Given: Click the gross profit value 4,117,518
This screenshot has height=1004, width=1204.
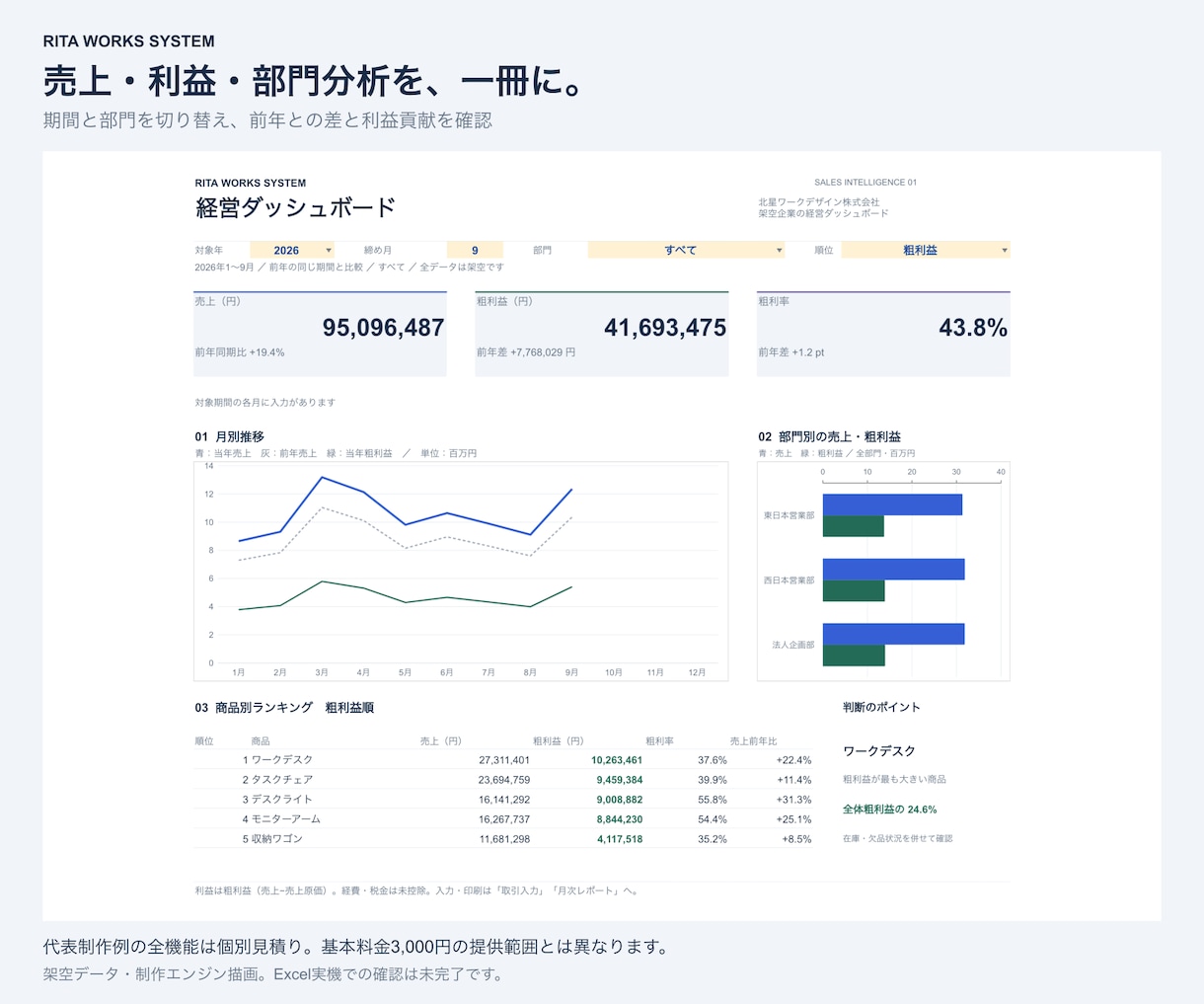Looking at the screenshot, I should tap(620, 839).
